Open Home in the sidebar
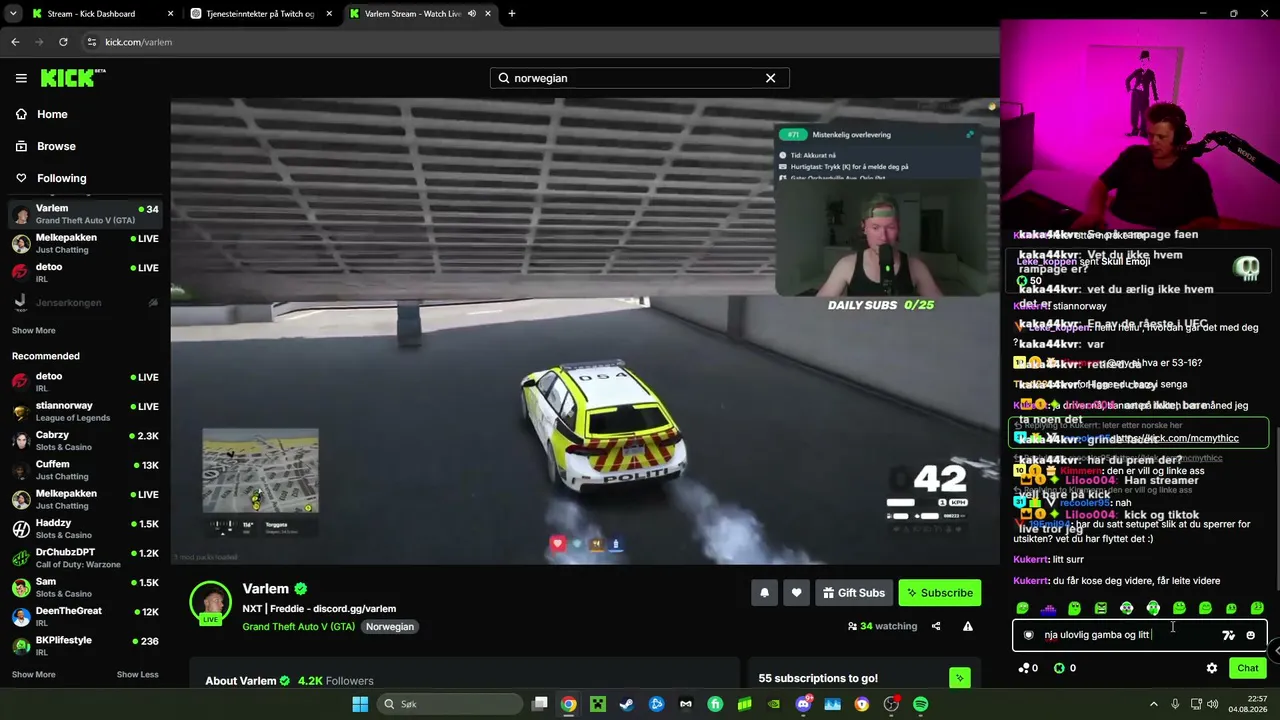1280x720 pixels. click(51, 114)
